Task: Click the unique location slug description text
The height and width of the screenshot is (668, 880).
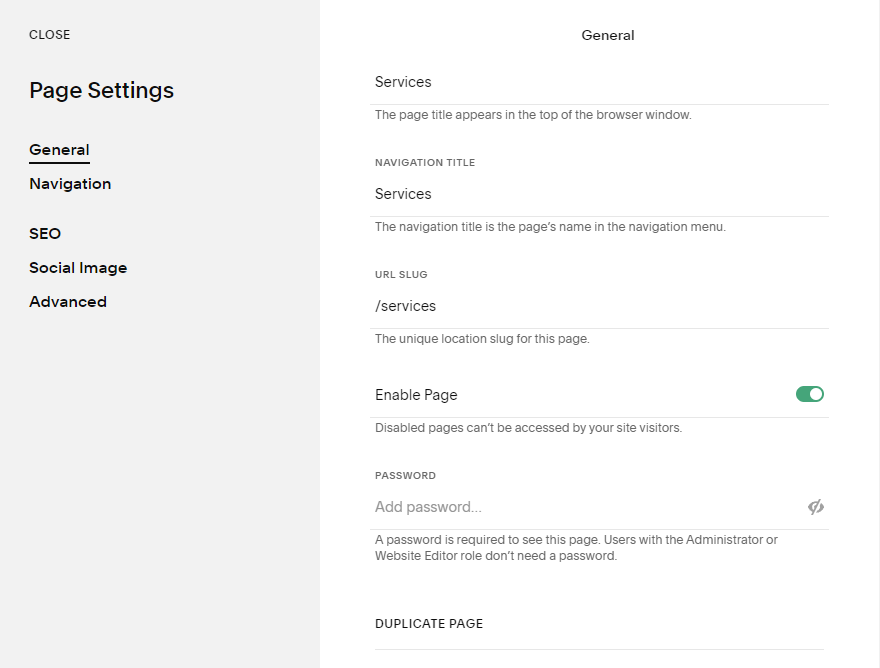Action: (x=482, y=339)
